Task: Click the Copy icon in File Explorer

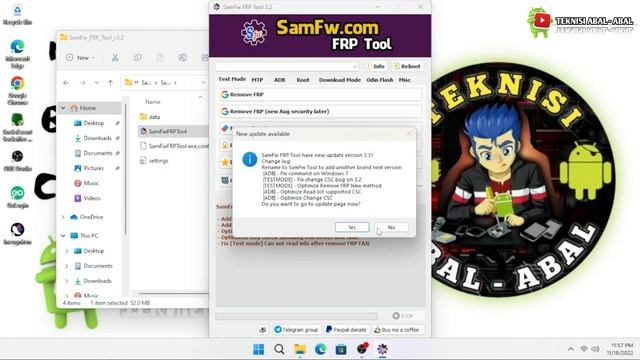Action: [x=138, y=58]
